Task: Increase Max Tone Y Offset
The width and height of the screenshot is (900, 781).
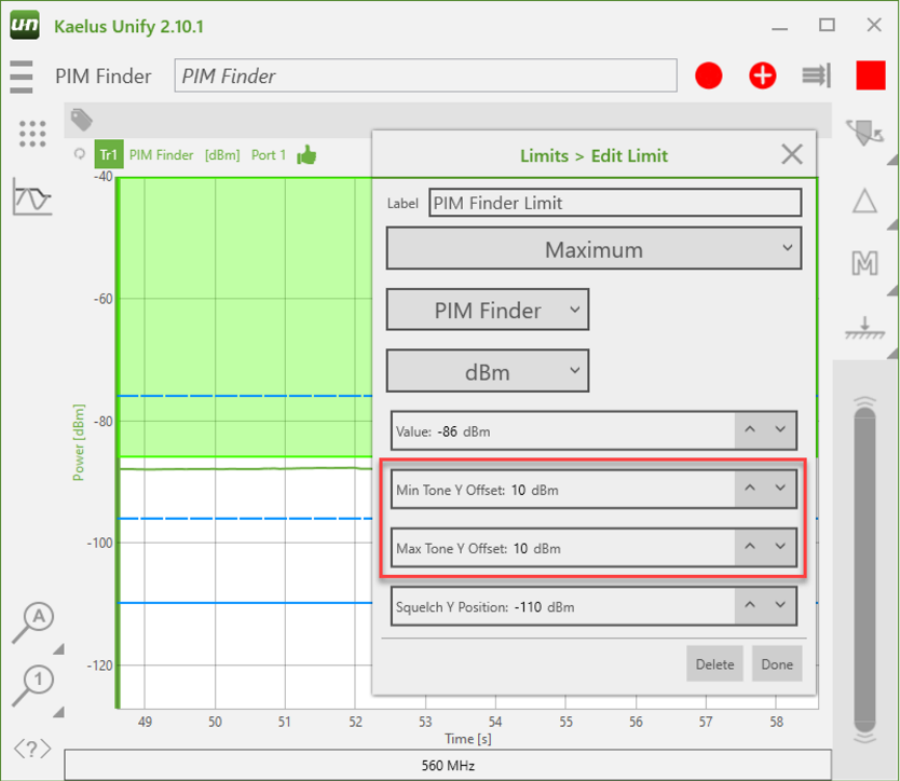Action: (x=750, y=547)
